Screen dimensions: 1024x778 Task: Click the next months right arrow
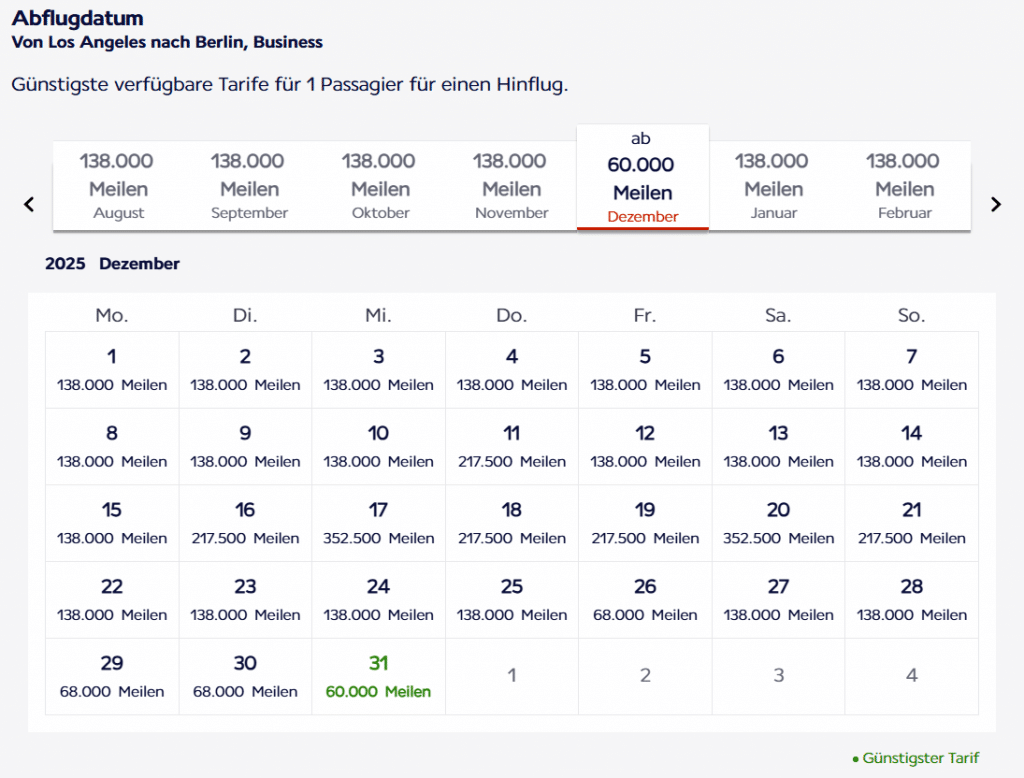coord(995,204)
